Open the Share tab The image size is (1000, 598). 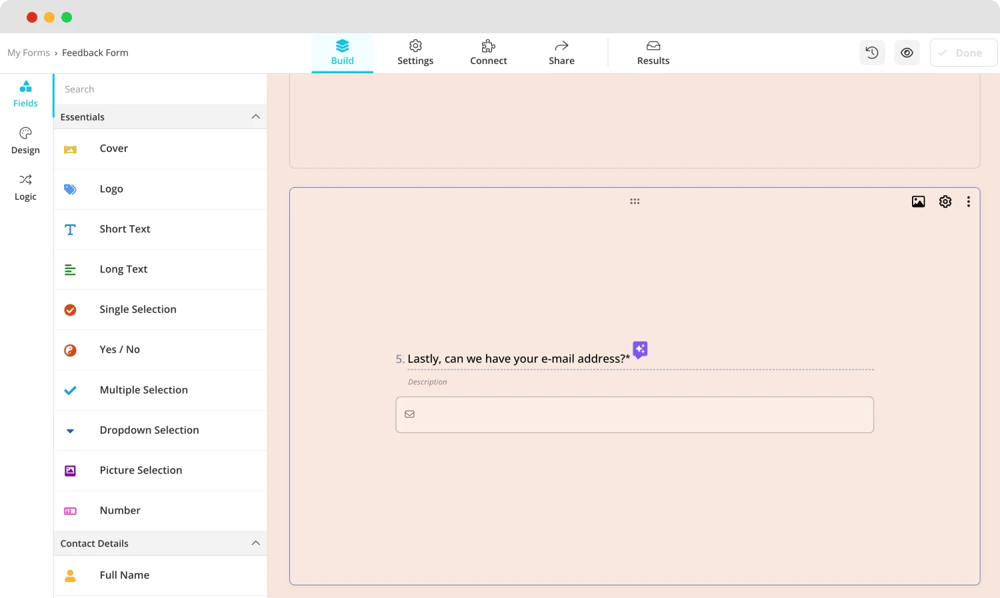pyautogui.click(x=561, y=53)
